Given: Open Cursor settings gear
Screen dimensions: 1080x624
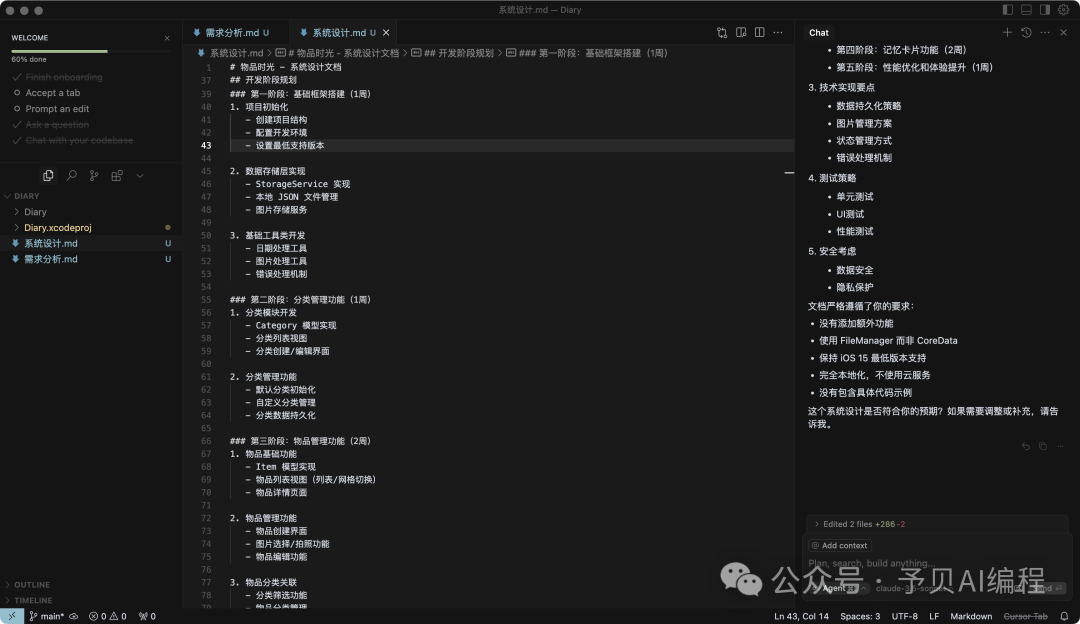Looking at the screenshot, I should tap(1063, 10).
